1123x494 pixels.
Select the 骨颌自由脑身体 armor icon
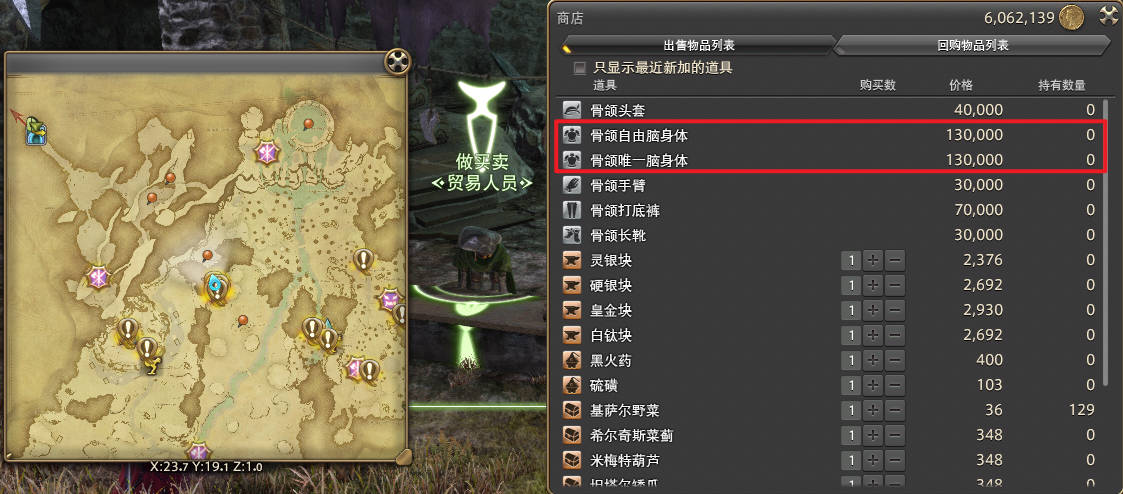coord(572,135)
